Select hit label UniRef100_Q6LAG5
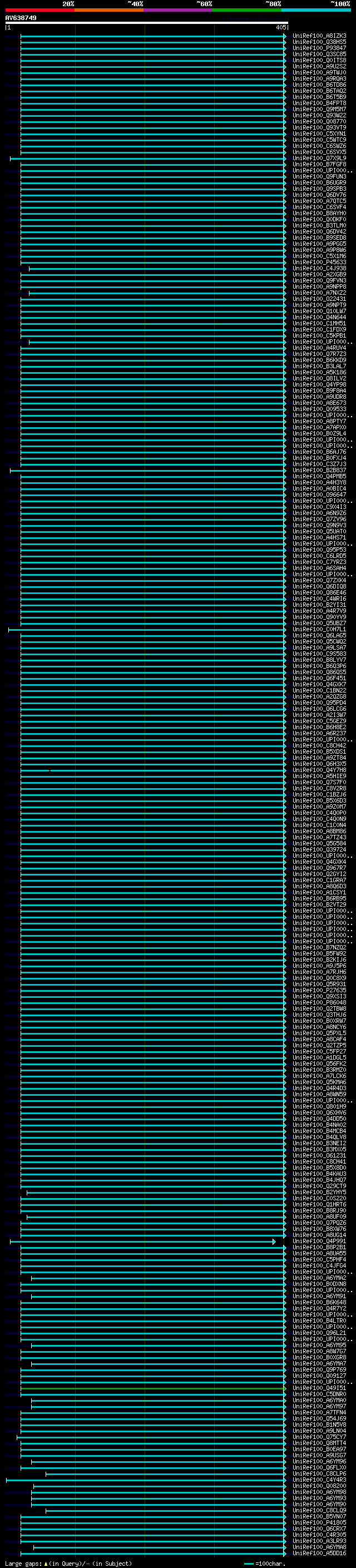Viewport: 356px width, 1568px height. pos(319,635)
